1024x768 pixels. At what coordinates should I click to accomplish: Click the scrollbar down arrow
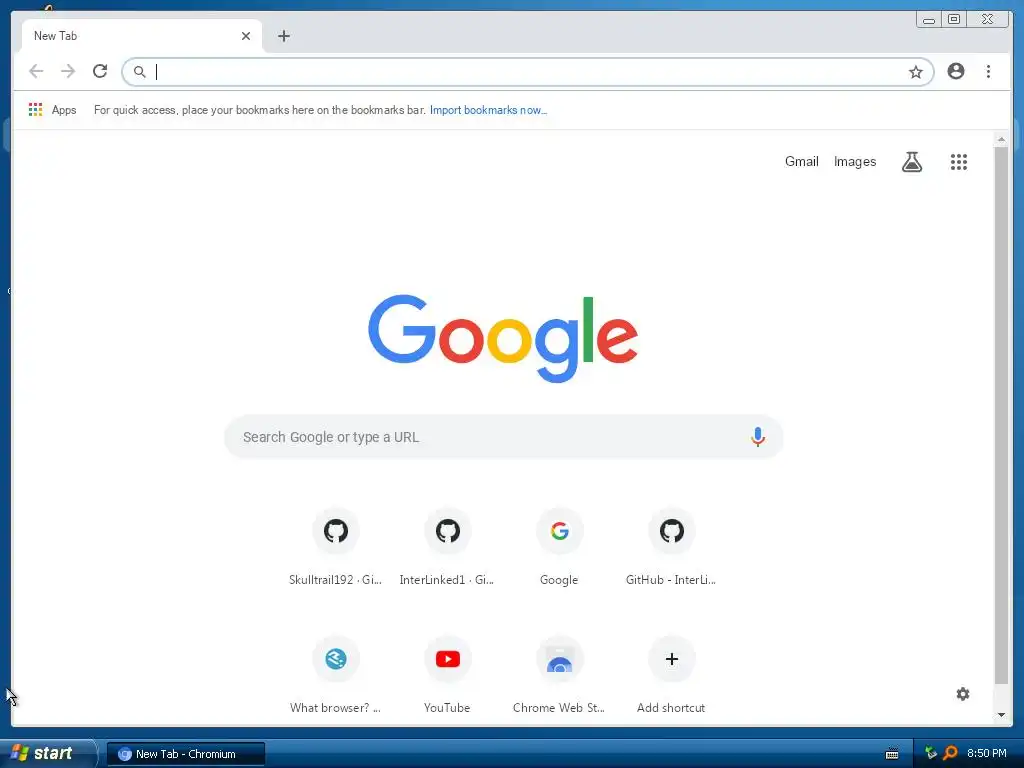pyautogui.click(x=1001, y=715)
